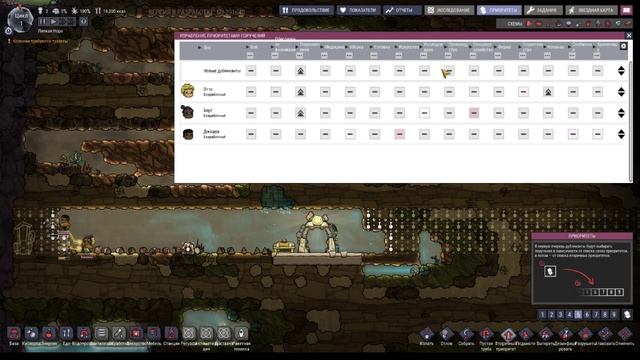
Task: Open the Энергия build category
Action: (x=49, y=333)
